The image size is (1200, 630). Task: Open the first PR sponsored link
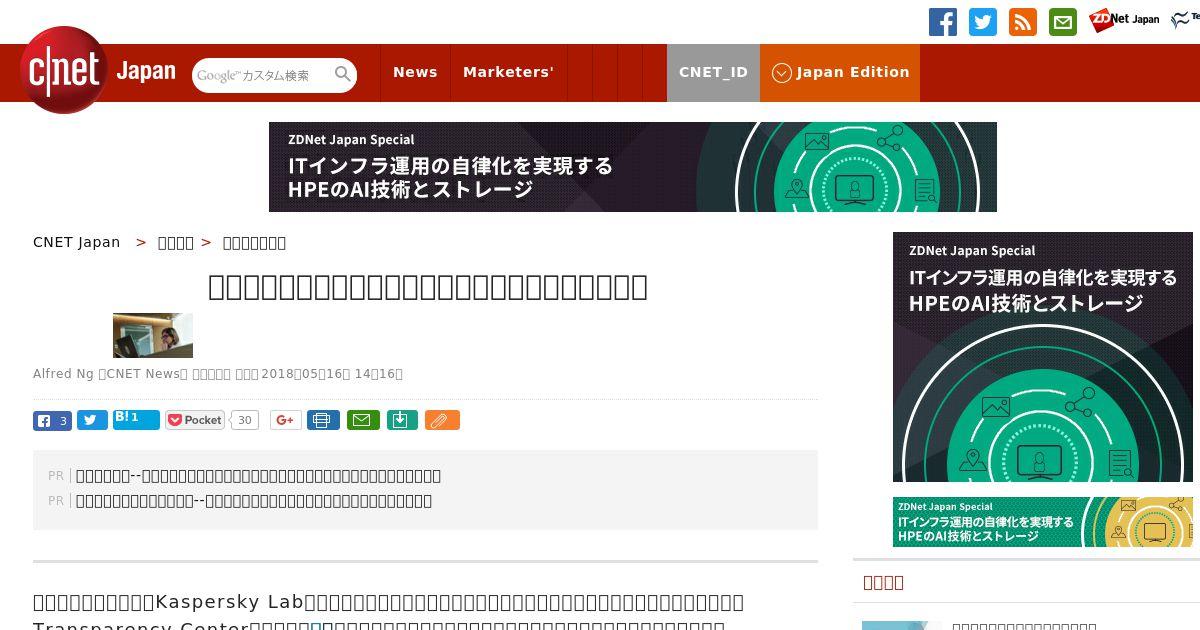click(258, 476)
